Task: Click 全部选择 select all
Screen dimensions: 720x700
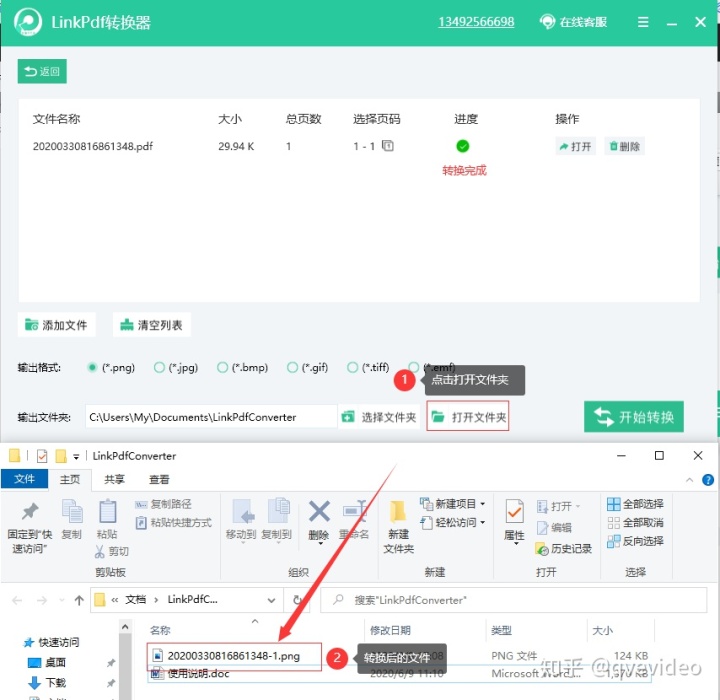Action: point(635,504)
